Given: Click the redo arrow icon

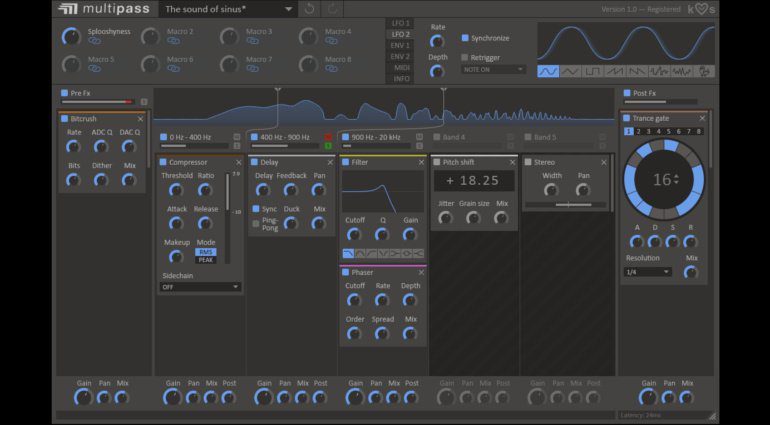Looking at the screenshot, I should pos(332,9).
